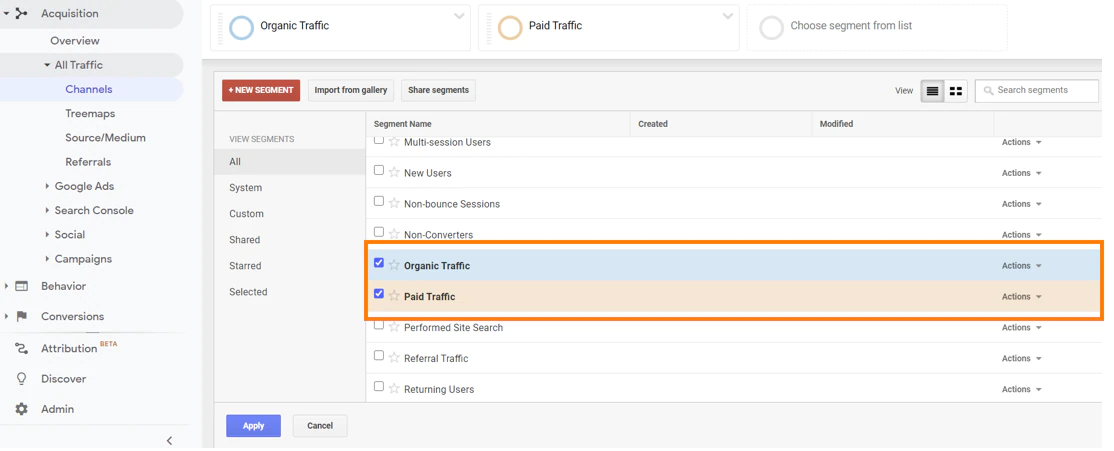Click the Conversions flag icon
1114x451 pixels.
22,317
